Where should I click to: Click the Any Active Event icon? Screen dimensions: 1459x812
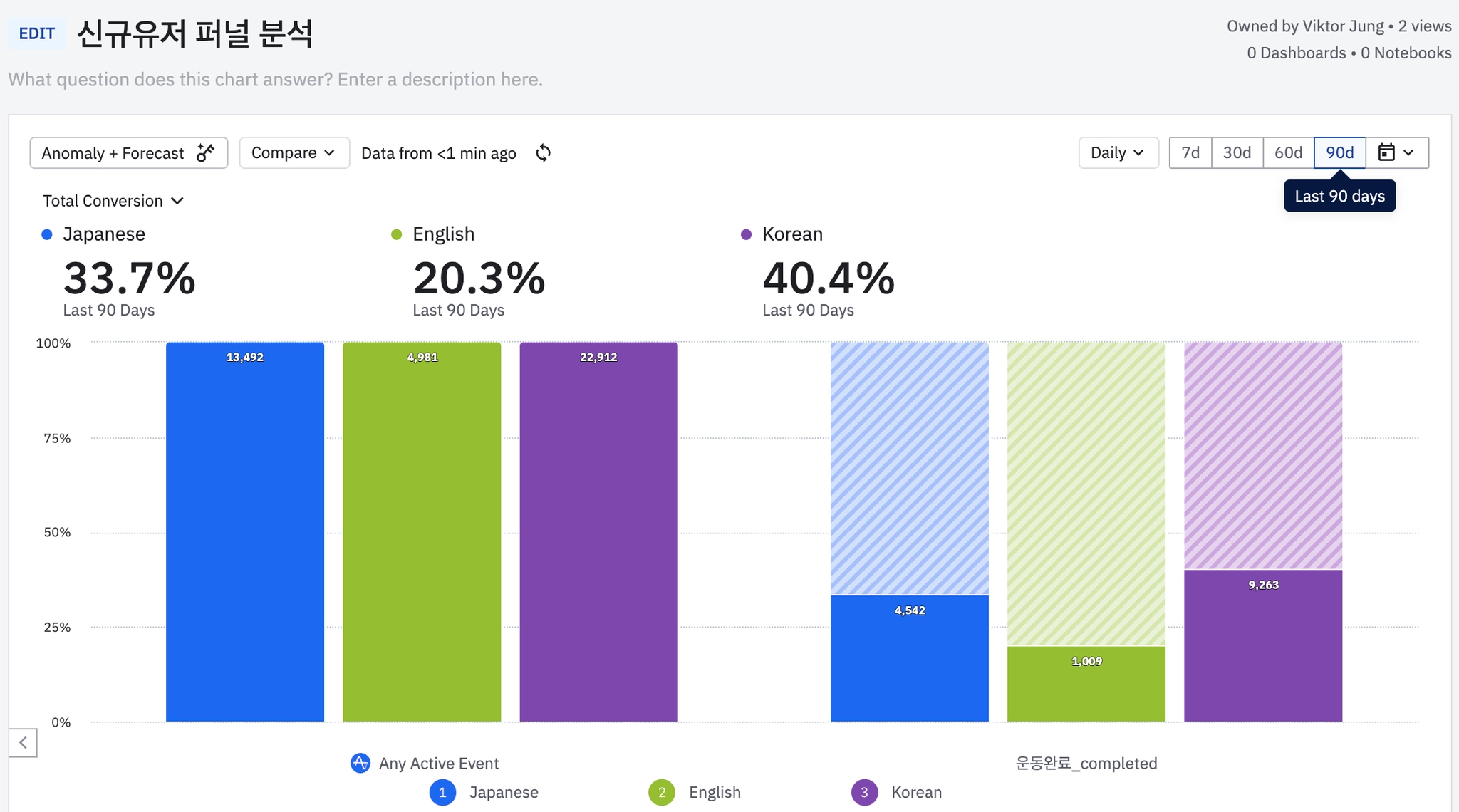pyautogui.click(x=360, y=763)
